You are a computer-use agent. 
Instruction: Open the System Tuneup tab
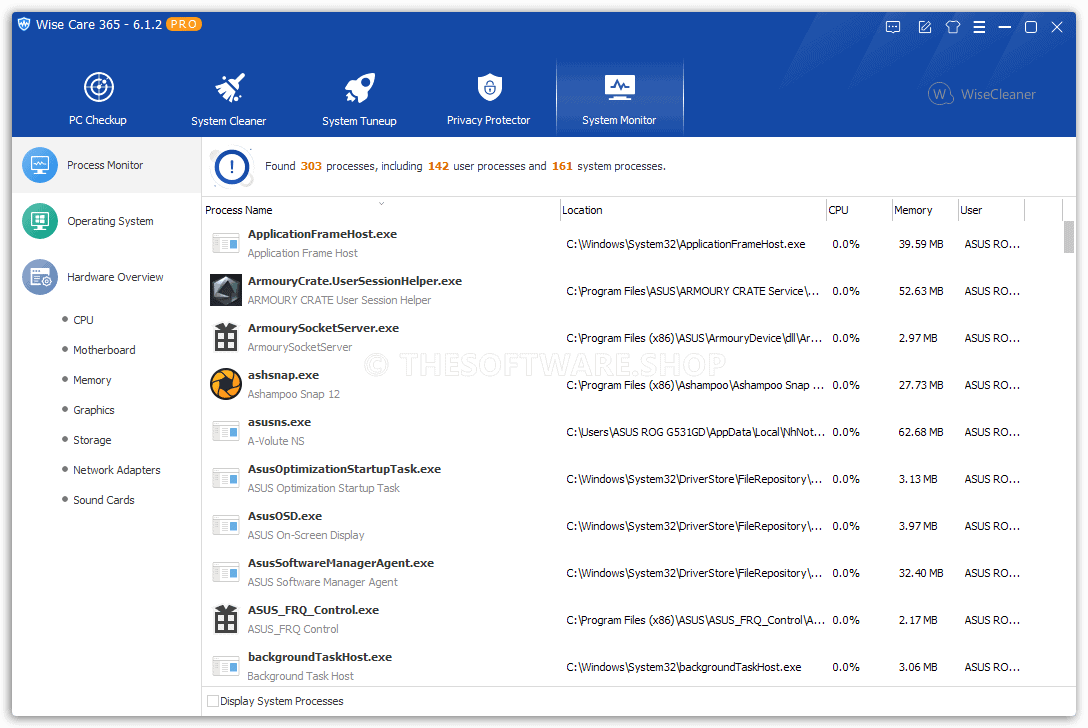(359, 99)
